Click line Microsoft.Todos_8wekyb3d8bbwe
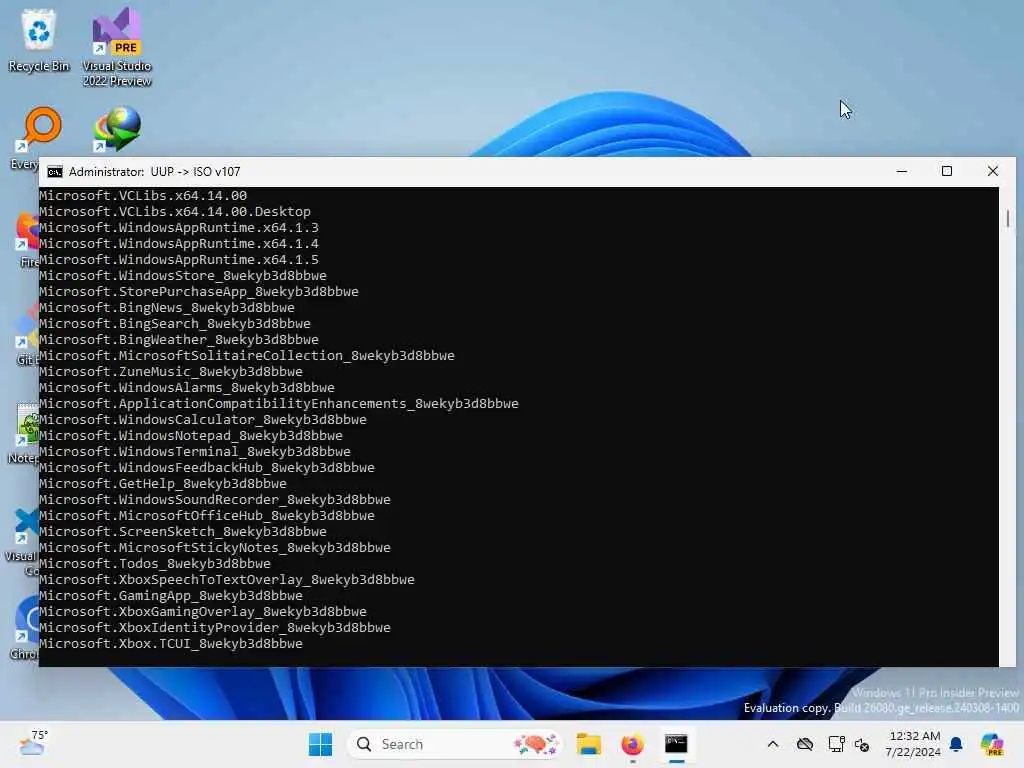Image resolution: width=1024 pixels, height=768 pixels. tap(155, 564)
